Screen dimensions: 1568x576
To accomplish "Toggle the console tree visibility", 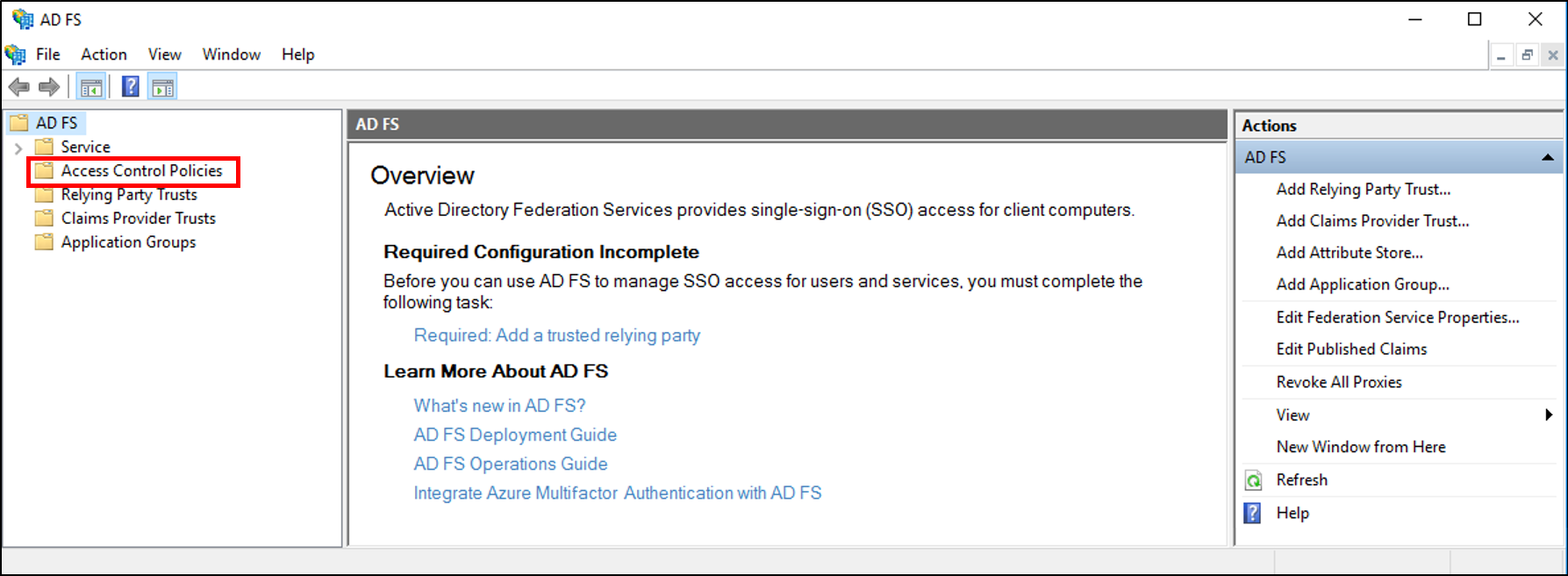I will [90, 85].
